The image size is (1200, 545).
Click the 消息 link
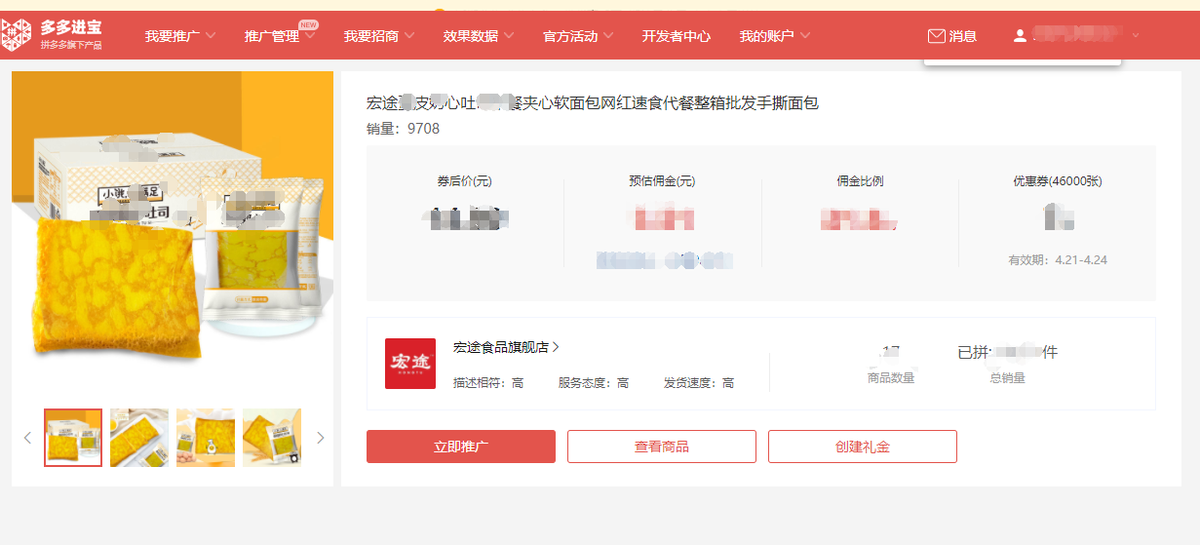(963, 36)
